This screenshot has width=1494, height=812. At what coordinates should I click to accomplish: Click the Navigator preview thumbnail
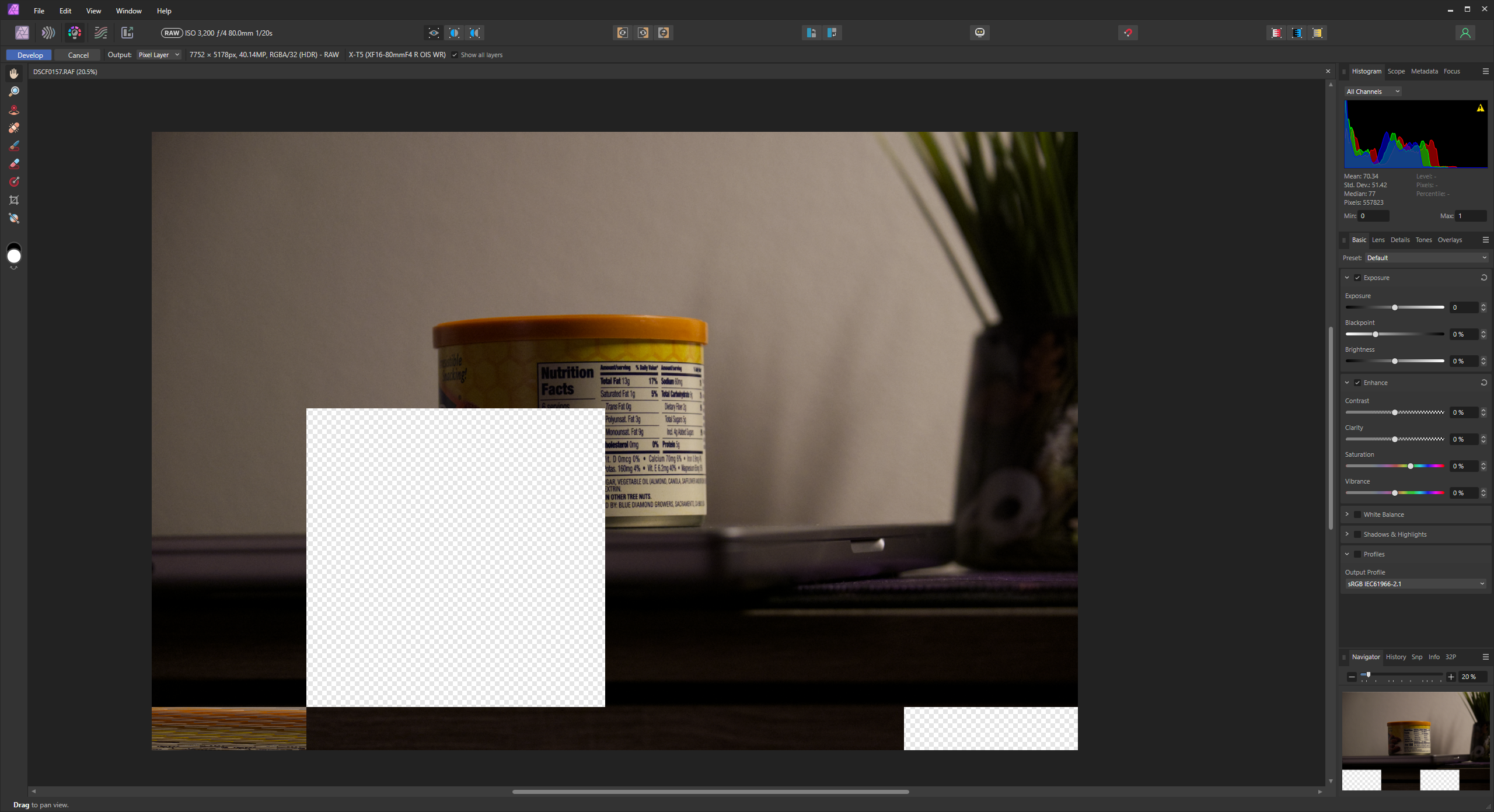click(x=1415, y=741)
